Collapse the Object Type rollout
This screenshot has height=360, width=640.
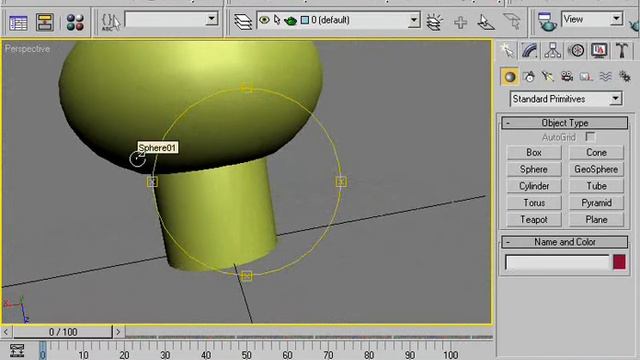564,123
